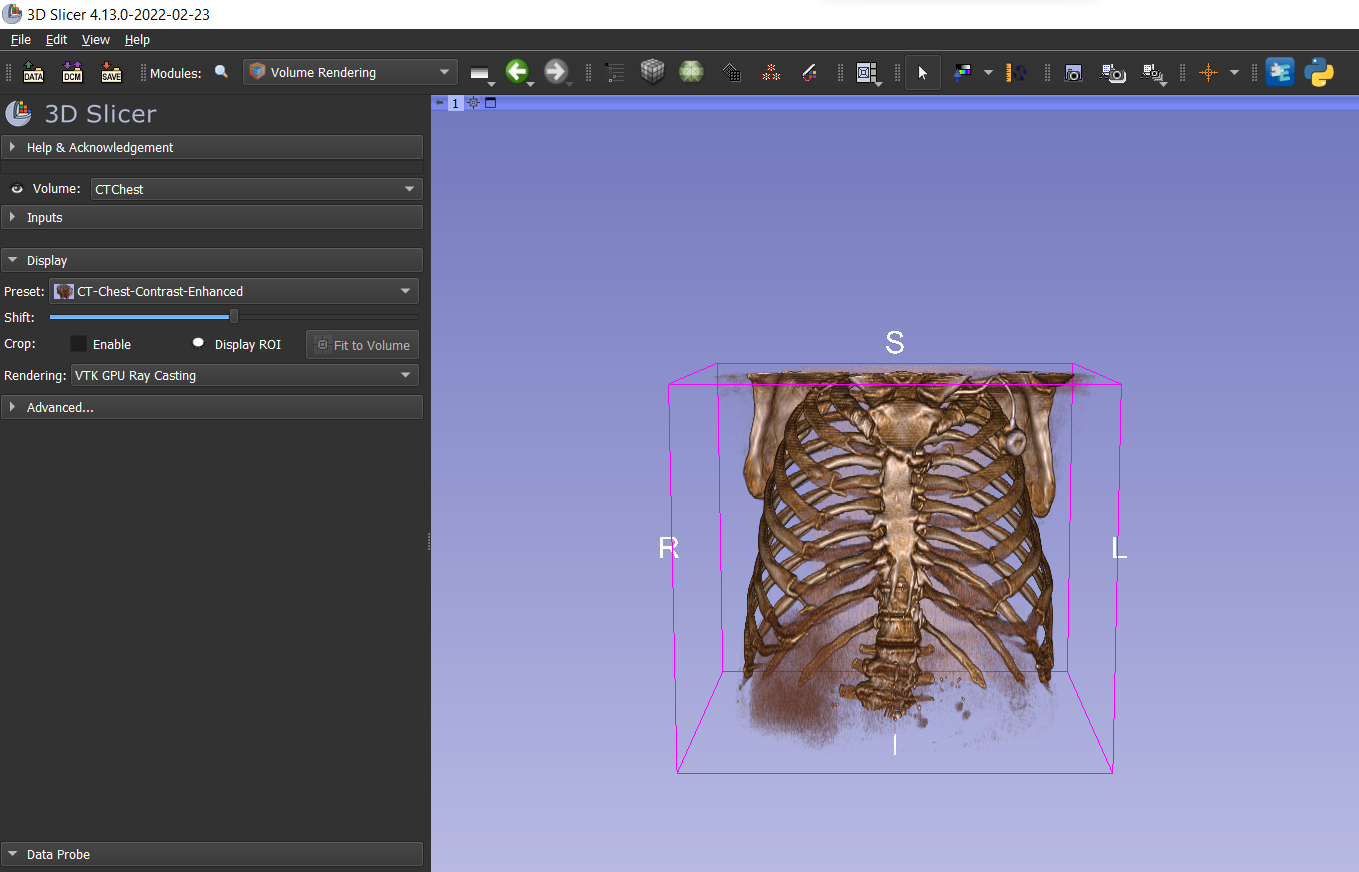Click the SAVE data icon
Image resolution: width=1359 pixels, height=872 pixels.
click(x=111, y=72)
